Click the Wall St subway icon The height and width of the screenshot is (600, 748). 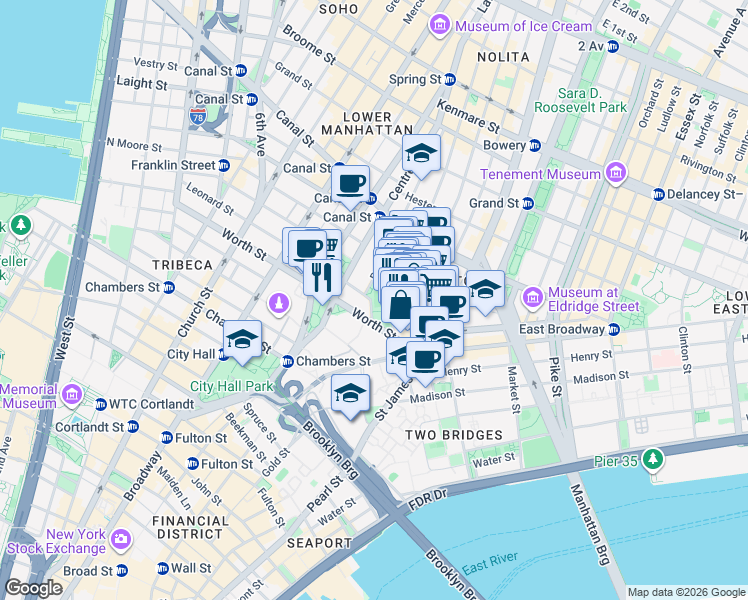pyautogui.click(x=163, y=569)
